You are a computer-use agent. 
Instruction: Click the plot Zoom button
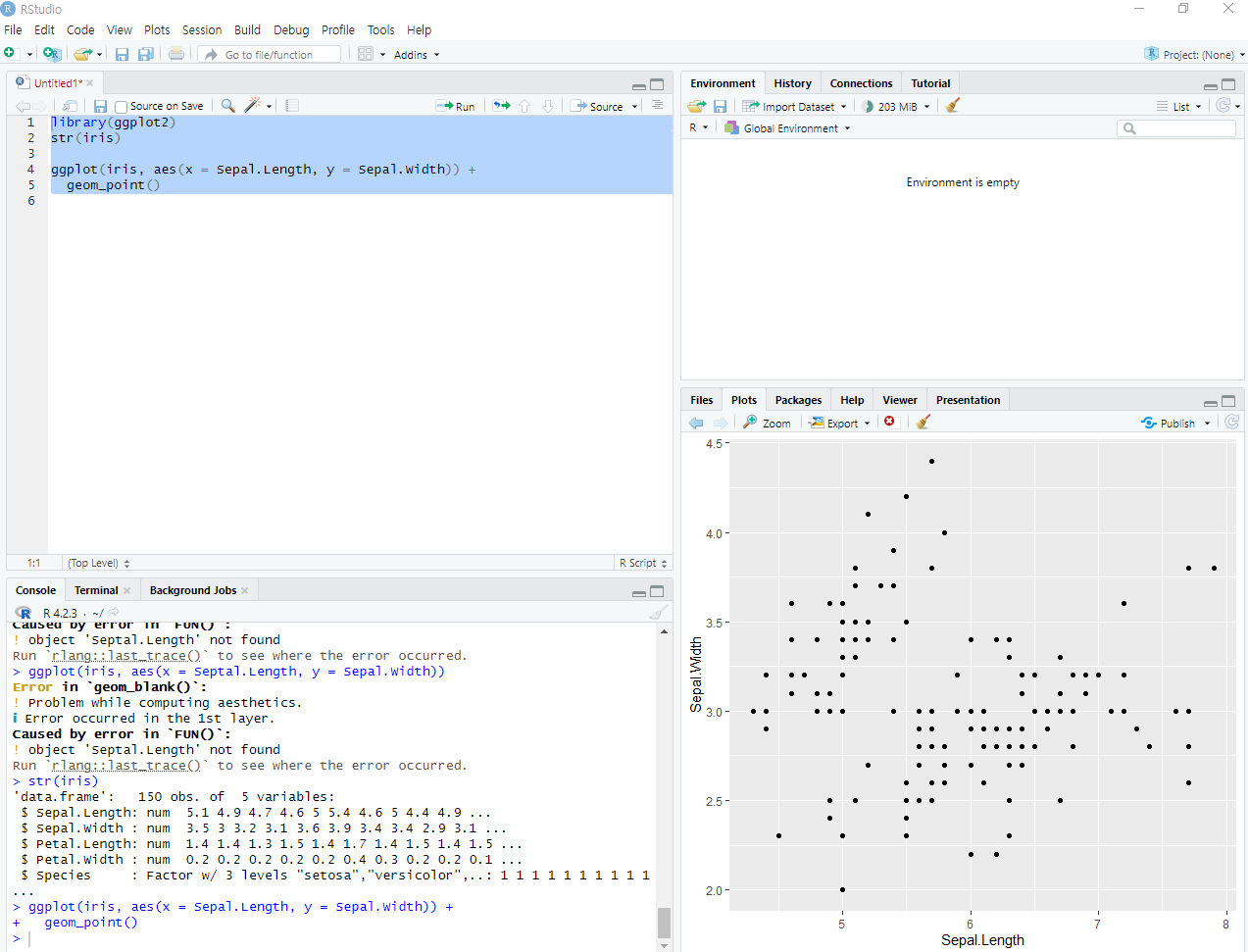pos(767,423)
